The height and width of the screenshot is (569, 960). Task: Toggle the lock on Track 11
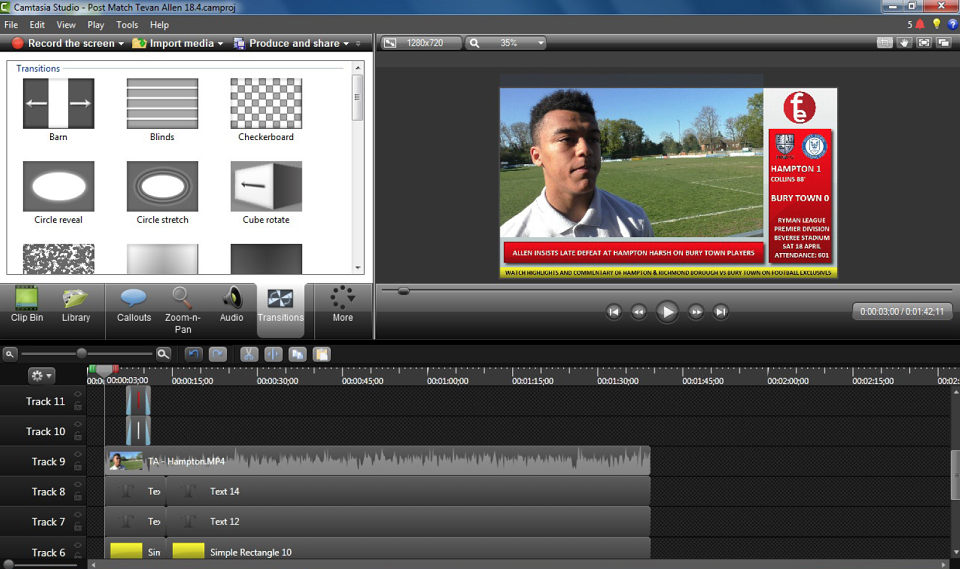(x=78, y=405)
